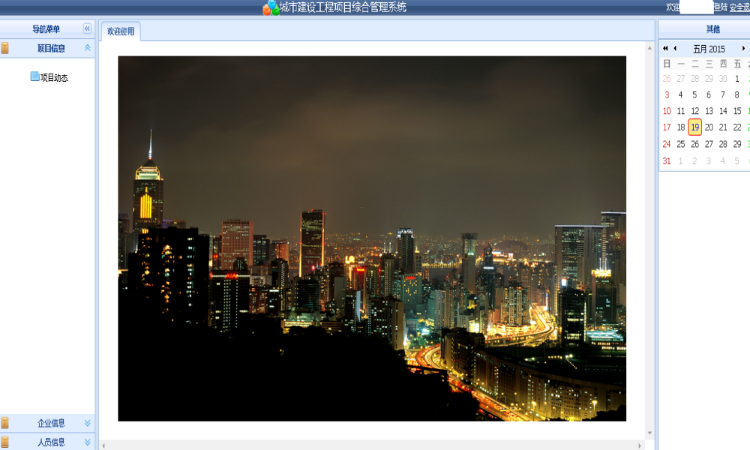
Task: Select Sunday date 17 in calendar
Action: (x=667, y=127)
